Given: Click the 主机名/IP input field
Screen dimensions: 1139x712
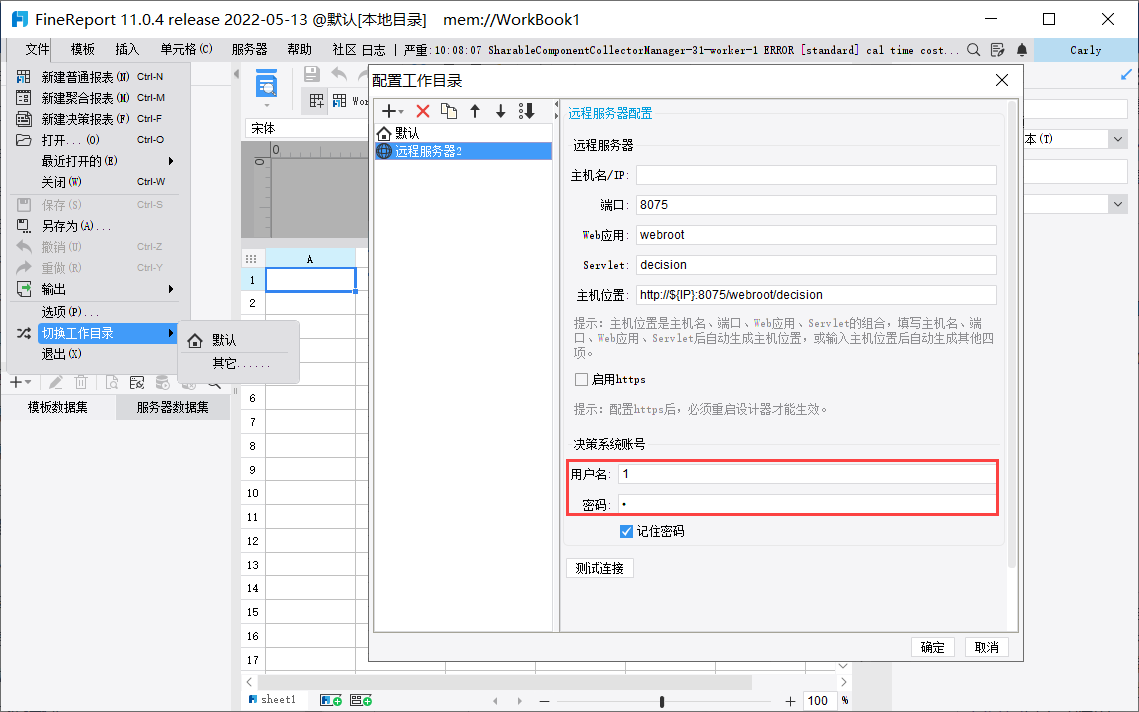Looking at the screenshot, I should [816, 175].
